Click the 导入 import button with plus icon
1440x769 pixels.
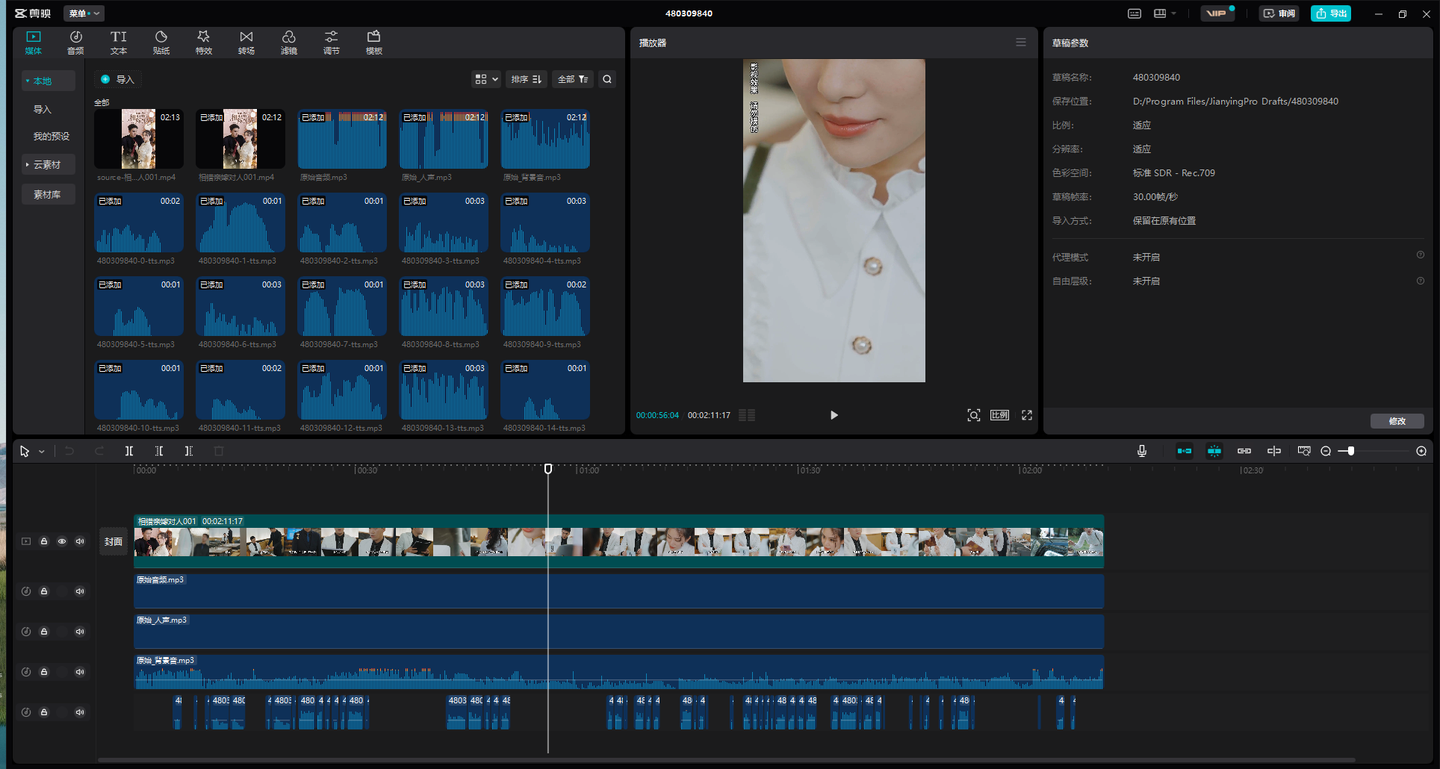coord(118,79)
